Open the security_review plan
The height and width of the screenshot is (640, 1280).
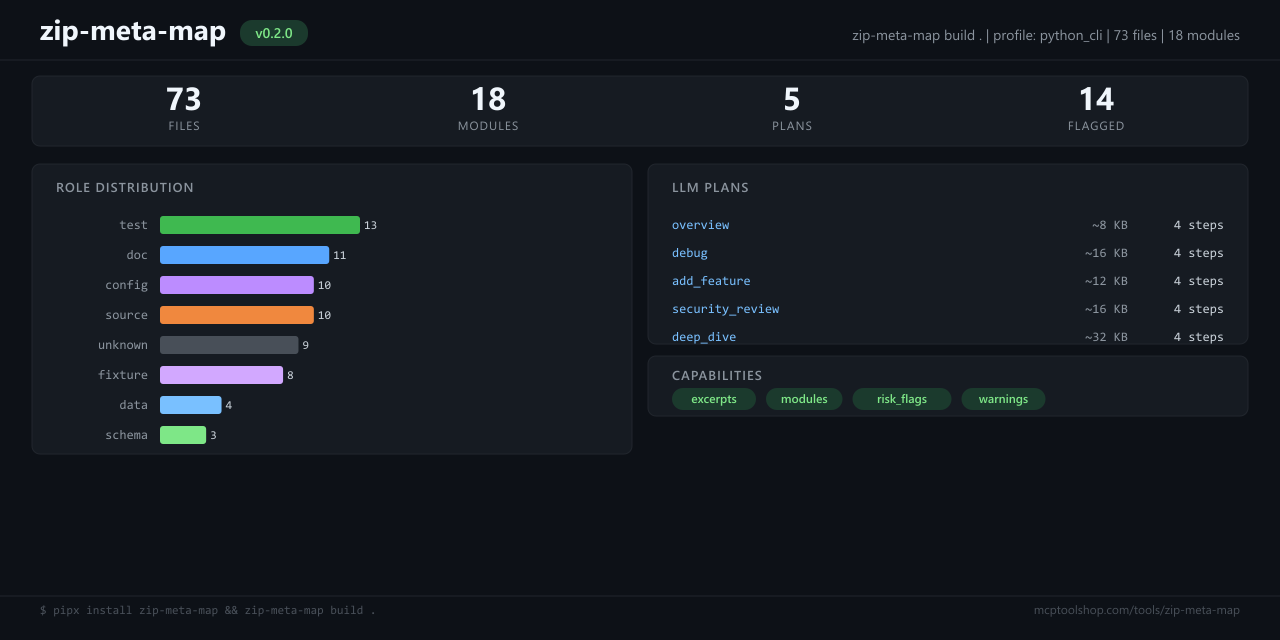coord(725,309)
